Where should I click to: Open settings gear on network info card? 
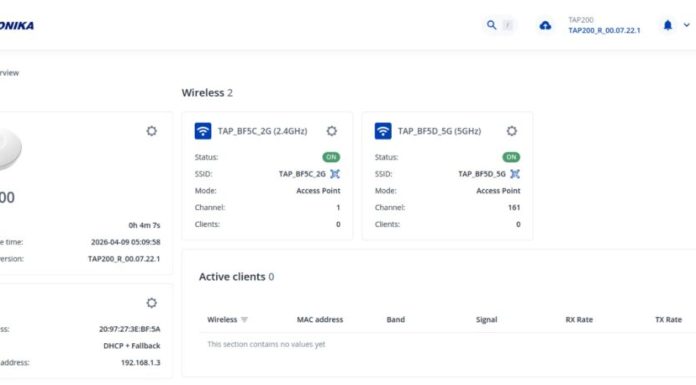[x=151, y=303]
